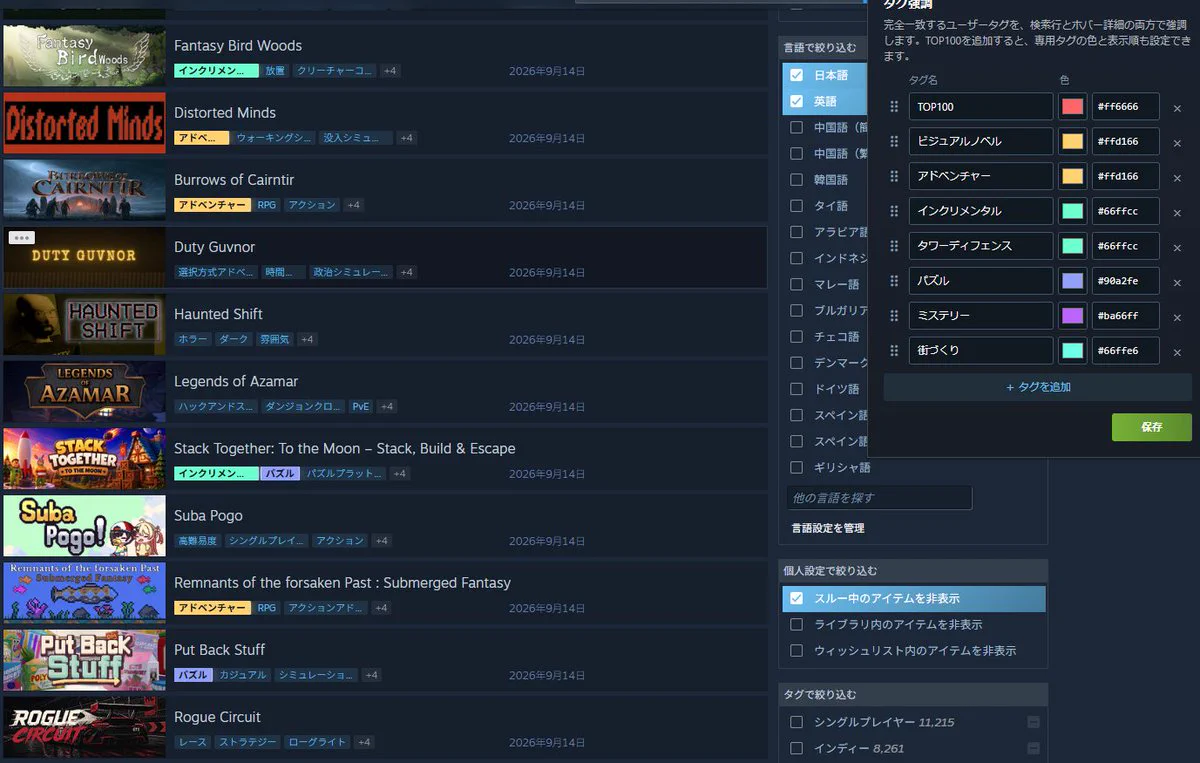Click highlighted パズル tag on Put Back Stuff
The height and width of the screenshot is (763, 1200).
[194, 676]
